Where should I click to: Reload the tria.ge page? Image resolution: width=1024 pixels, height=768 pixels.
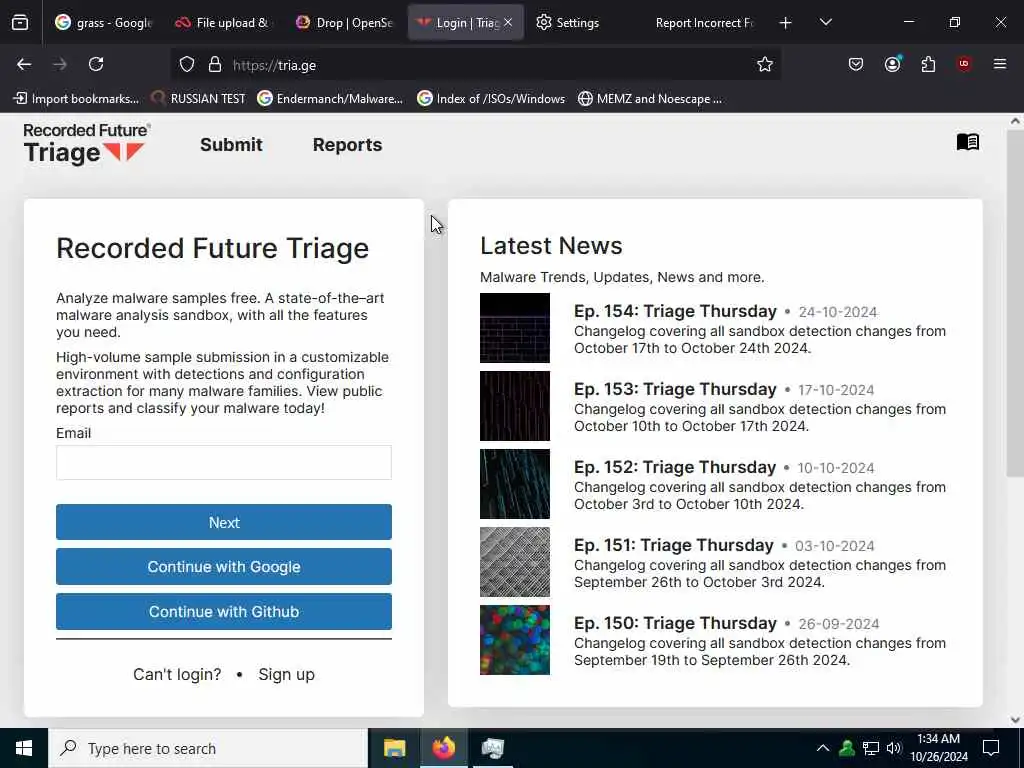tap(96, 64)
